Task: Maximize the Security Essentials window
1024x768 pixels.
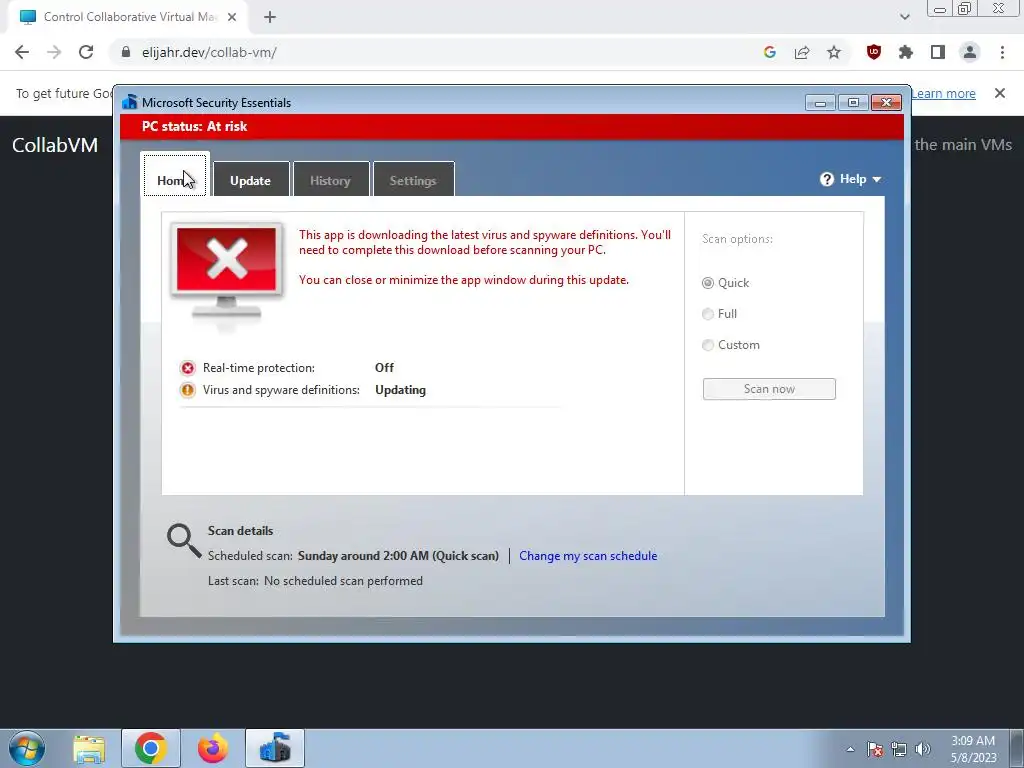Action: coord(853,103)
